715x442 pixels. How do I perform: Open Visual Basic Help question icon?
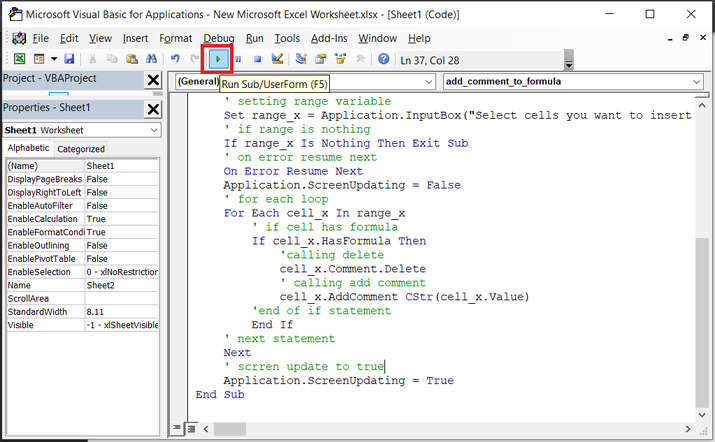(x=384, y=59)
